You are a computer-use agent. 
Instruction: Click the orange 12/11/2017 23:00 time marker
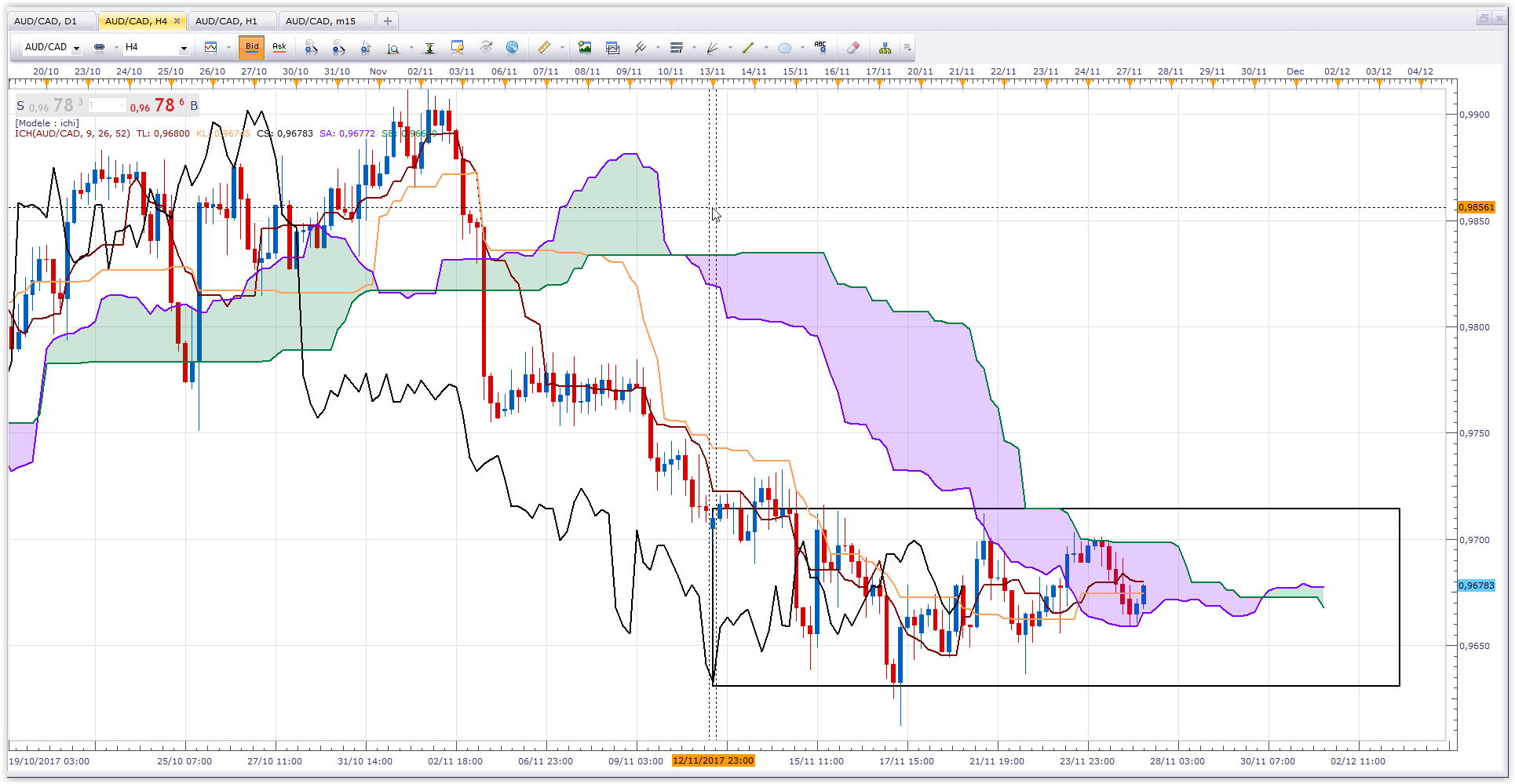point(713,760)
